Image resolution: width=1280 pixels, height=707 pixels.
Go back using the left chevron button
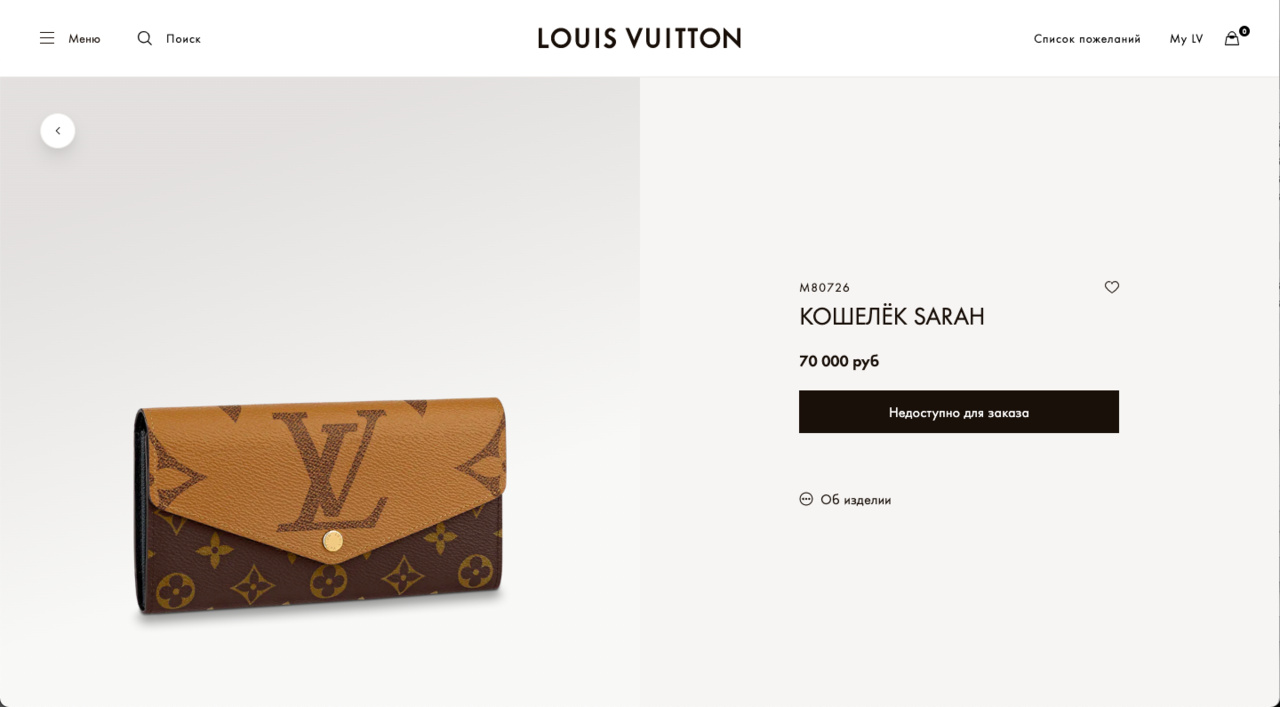click(58, 131)
